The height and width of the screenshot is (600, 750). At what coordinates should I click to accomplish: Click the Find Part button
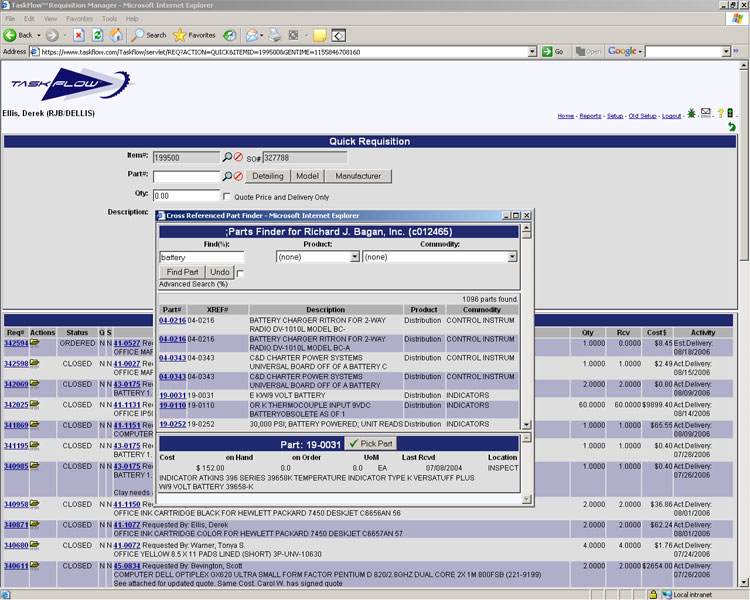(x=182, y=272)
